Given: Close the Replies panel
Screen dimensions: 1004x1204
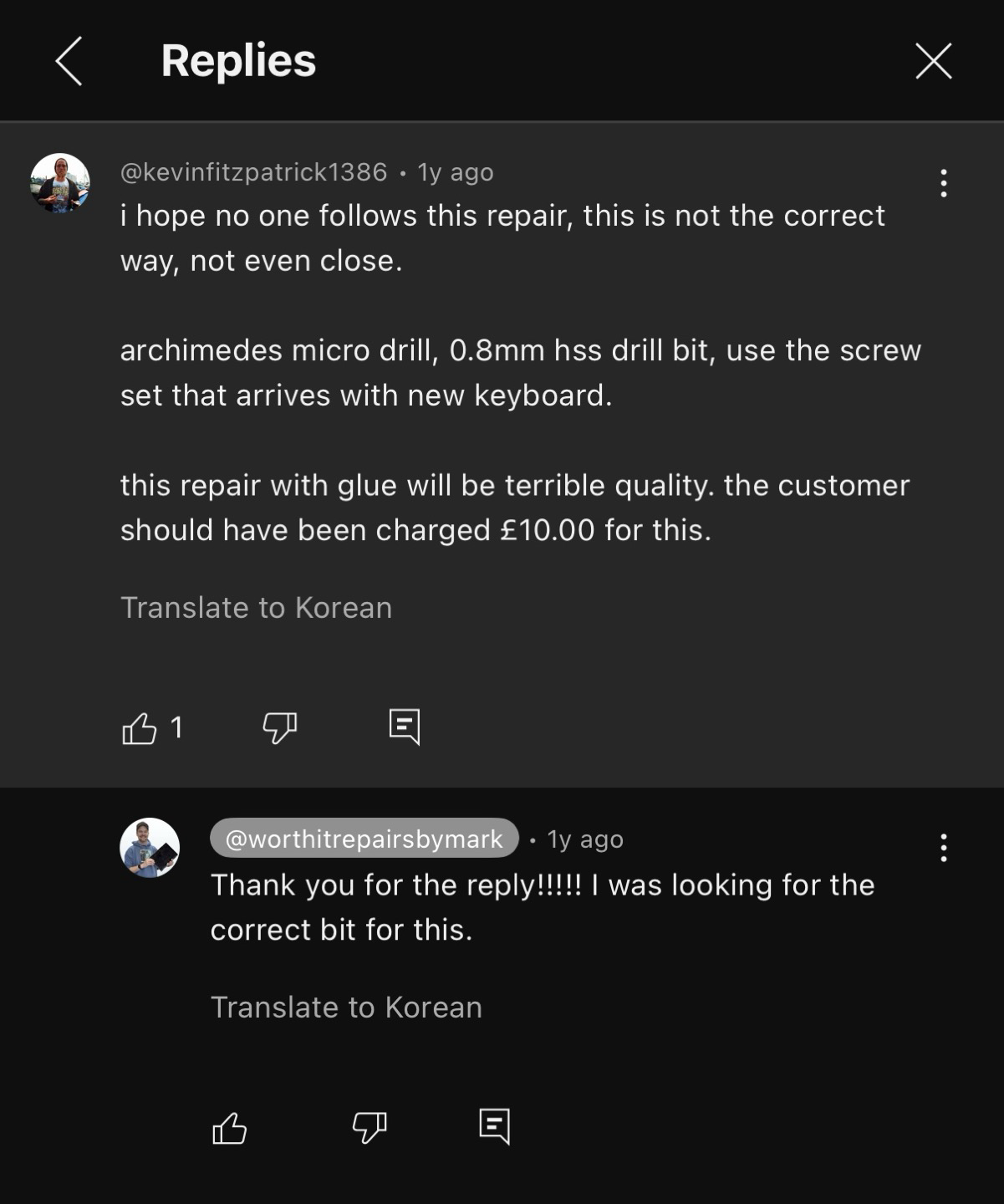Looking at the screenshot, I should (933, 61).
